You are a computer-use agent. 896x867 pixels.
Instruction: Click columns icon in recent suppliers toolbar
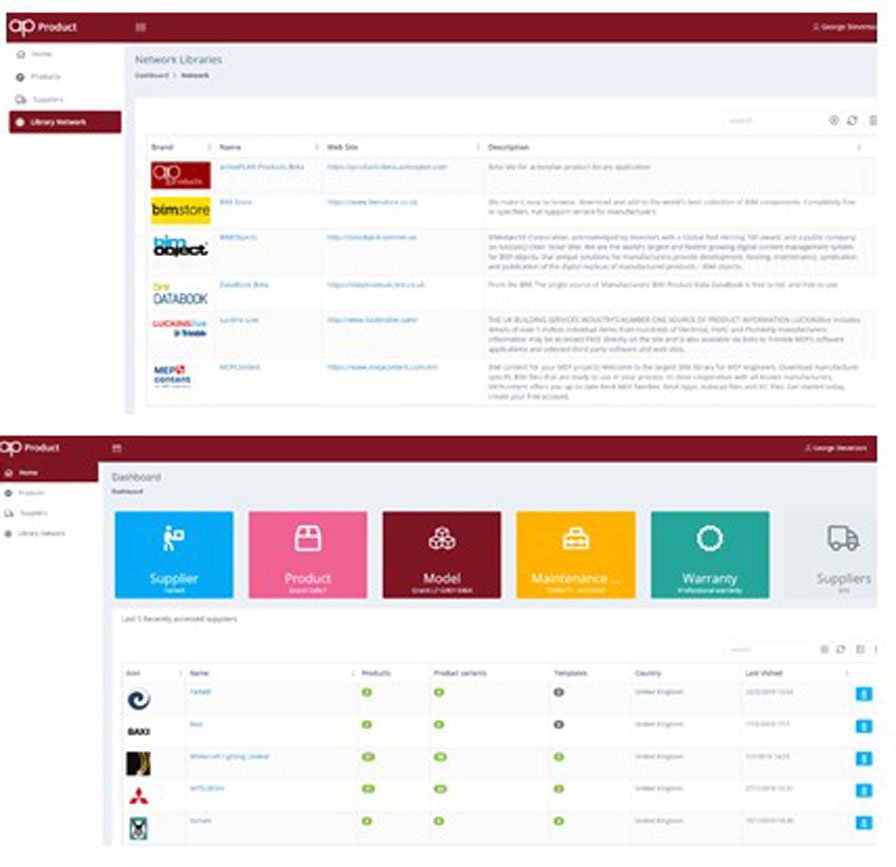859,649
